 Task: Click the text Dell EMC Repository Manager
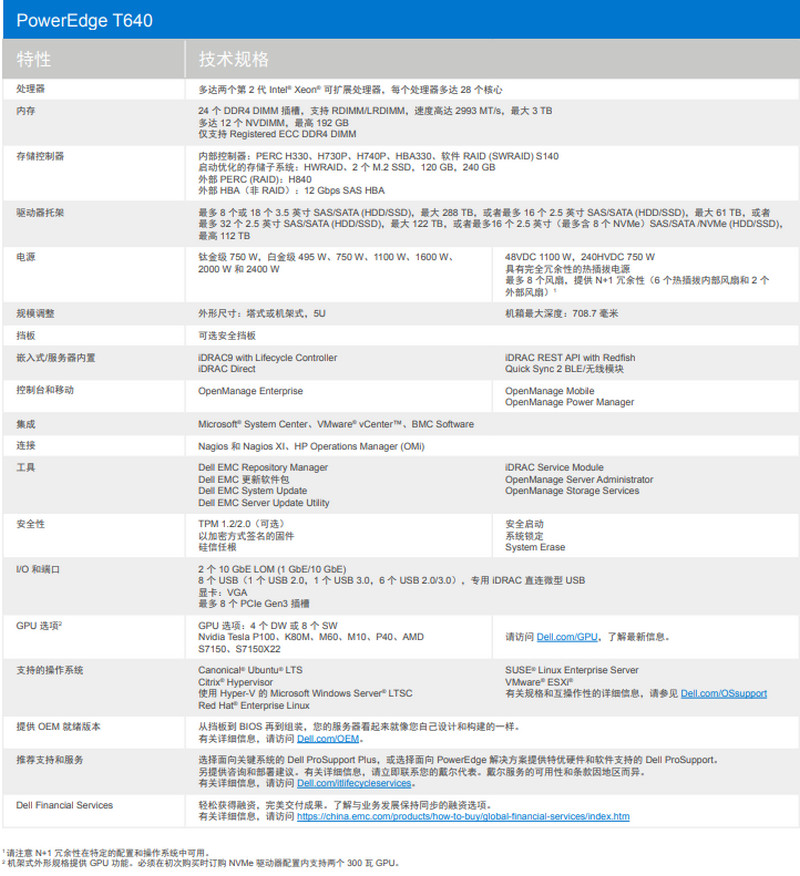(x=263, y=467)
